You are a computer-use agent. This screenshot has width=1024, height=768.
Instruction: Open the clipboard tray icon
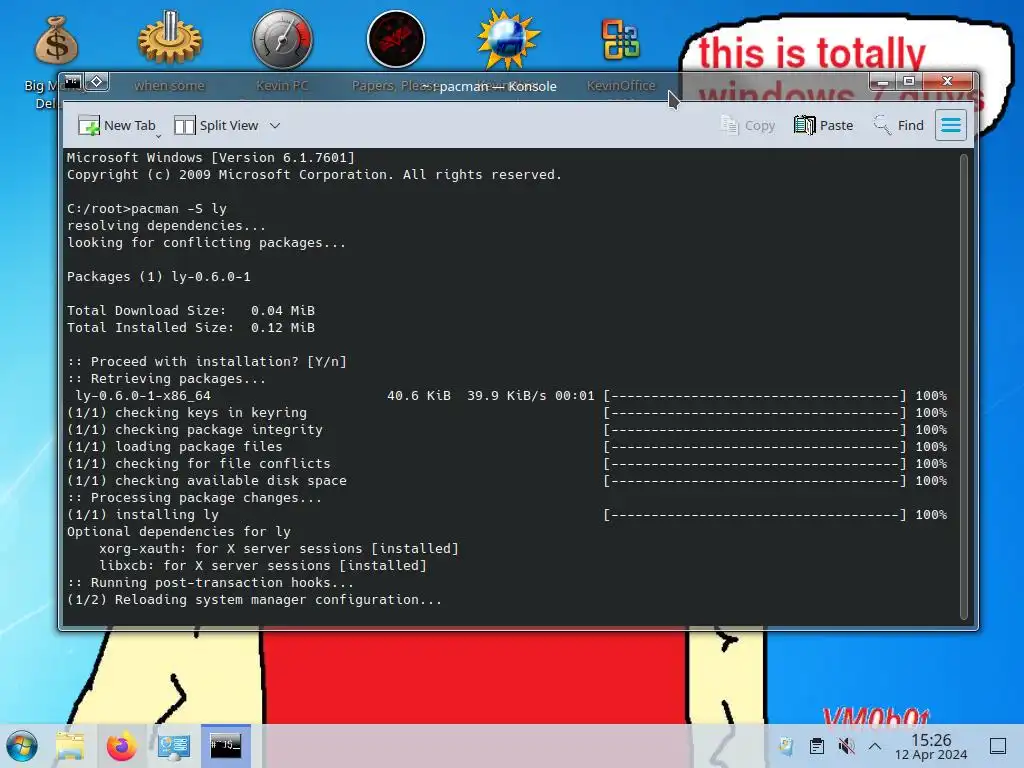(816, 746)
